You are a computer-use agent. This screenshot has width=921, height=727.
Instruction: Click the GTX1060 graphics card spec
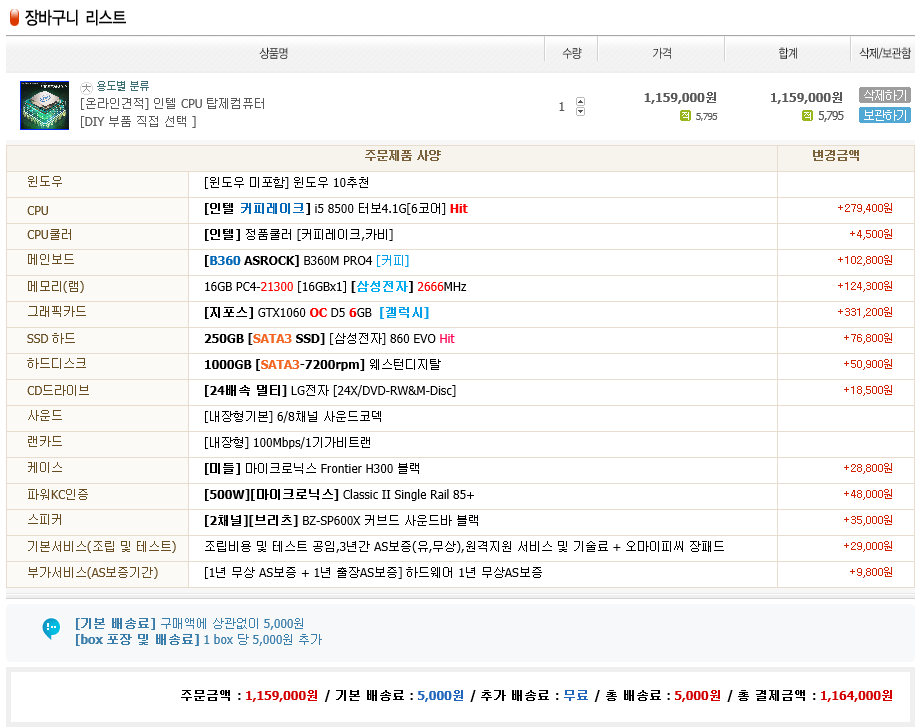click(x=317, y=312)
